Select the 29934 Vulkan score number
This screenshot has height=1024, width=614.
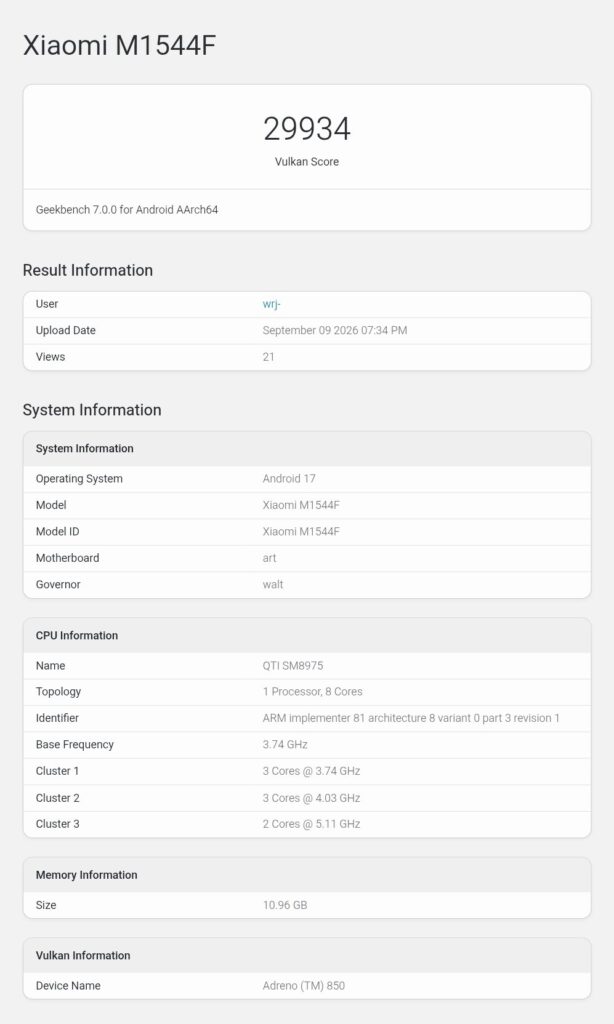click(307, 129)
